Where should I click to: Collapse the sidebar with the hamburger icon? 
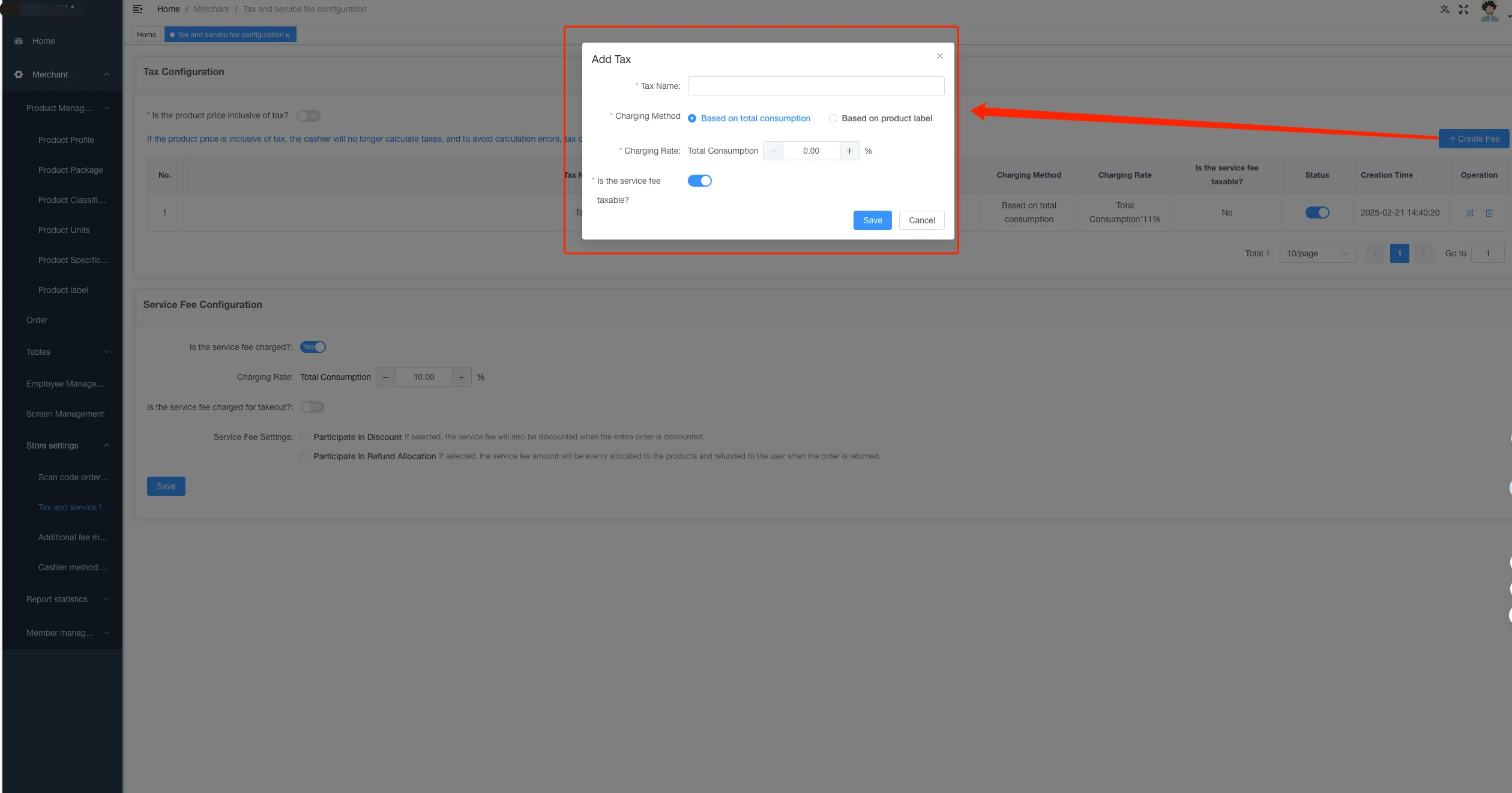[x=137, y=9]
